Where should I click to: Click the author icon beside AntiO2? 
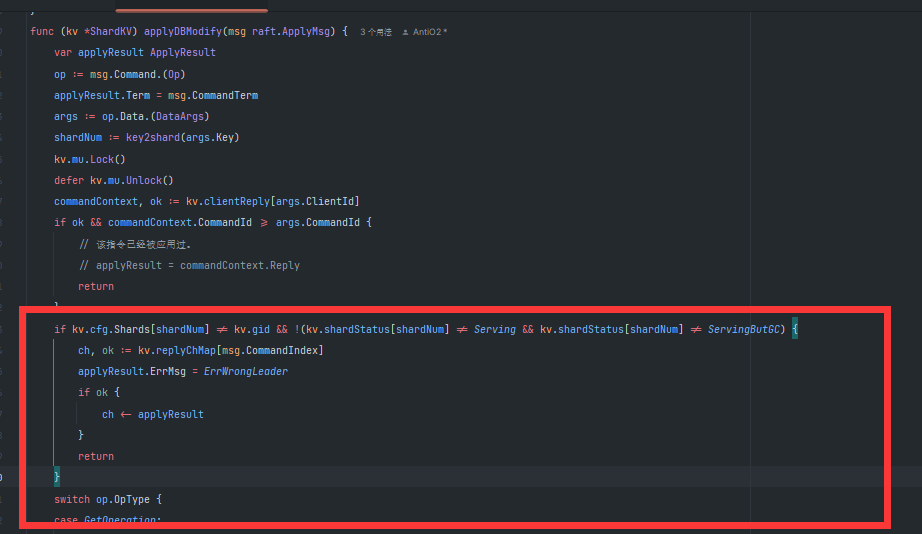[405, 33]
